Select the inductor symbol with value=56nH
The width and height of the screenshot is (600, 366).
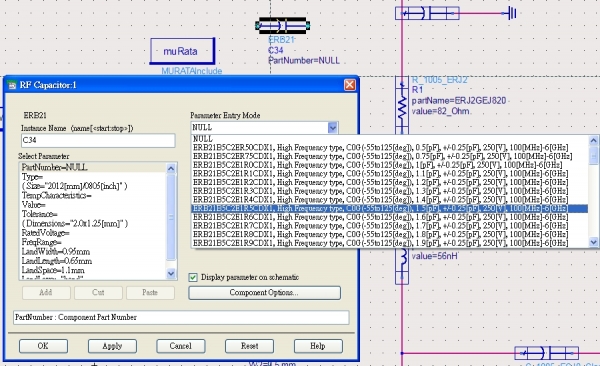click(x=402, y=266)
